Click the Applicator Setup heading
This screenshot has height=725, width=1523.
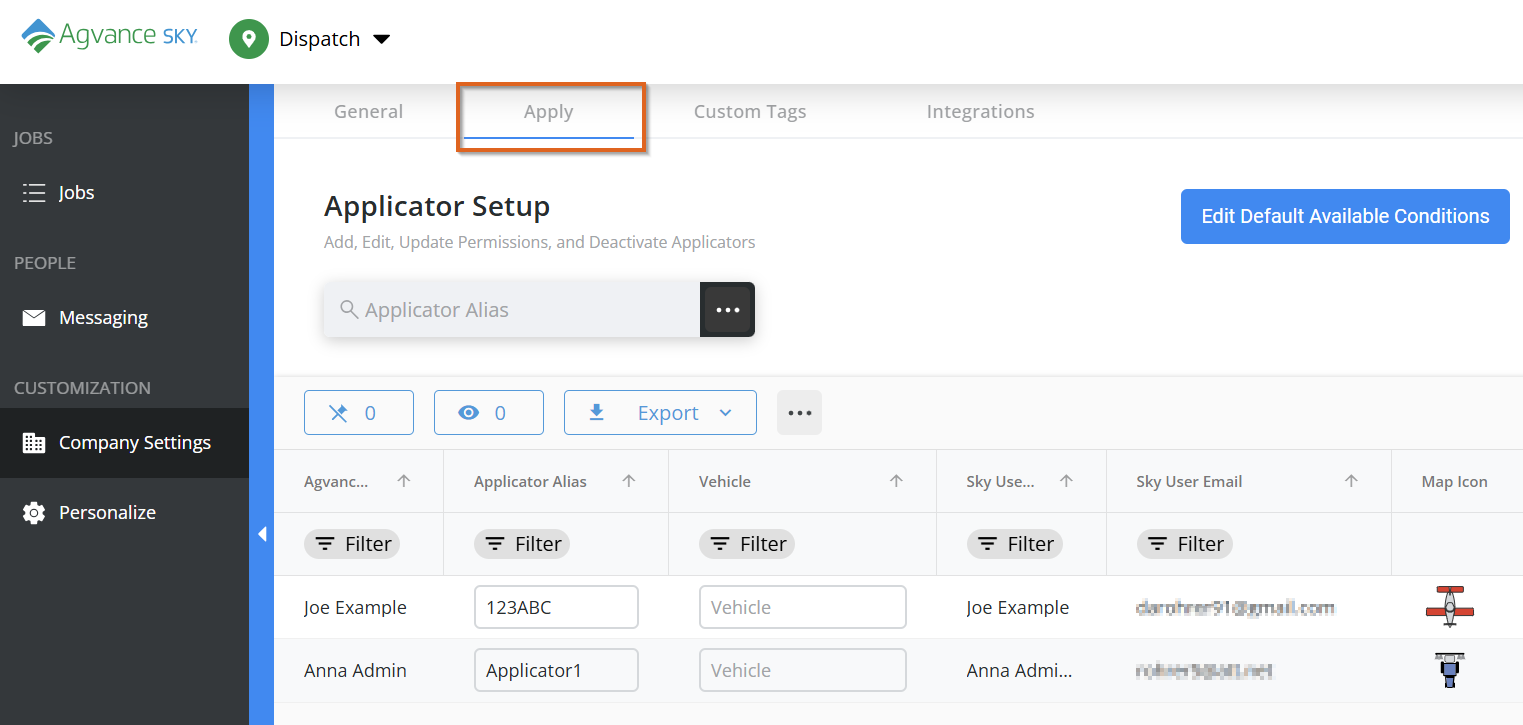437,207
